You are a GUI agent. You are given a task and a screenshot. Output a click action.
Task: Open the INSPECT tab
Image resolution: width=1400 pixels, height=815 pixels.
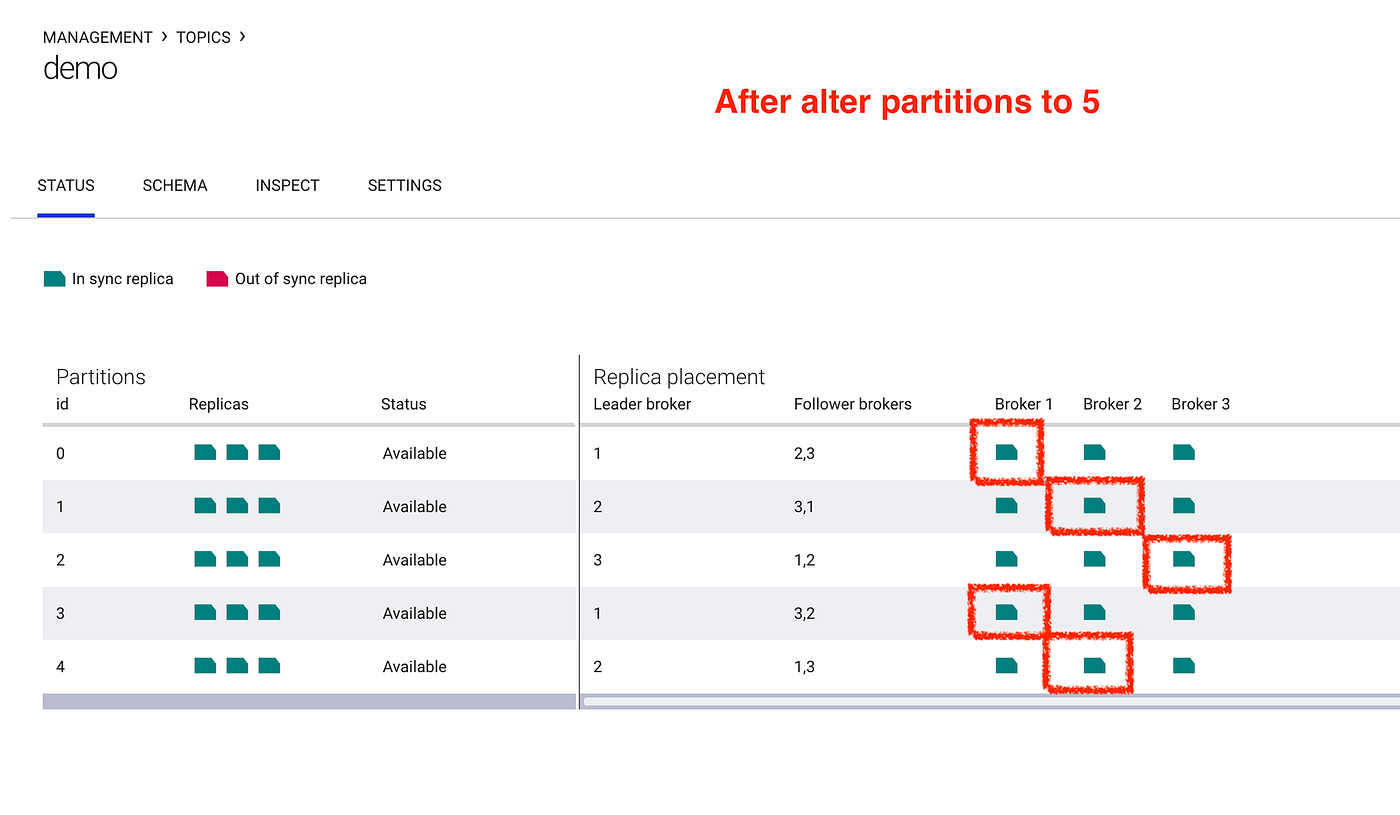287,185
